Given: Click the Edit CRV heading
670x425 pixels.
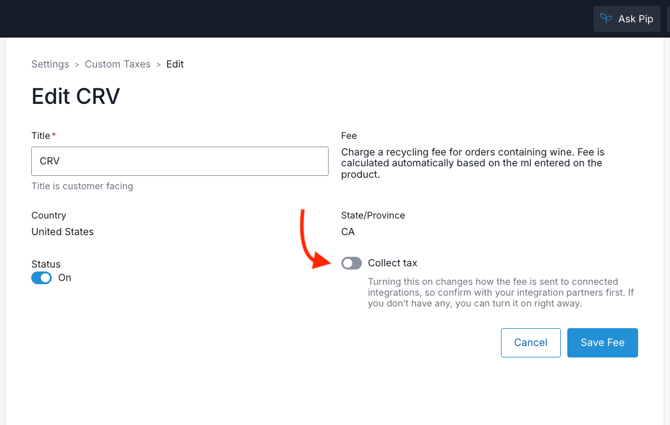Looking at the screenshot, I should point(76,96).
